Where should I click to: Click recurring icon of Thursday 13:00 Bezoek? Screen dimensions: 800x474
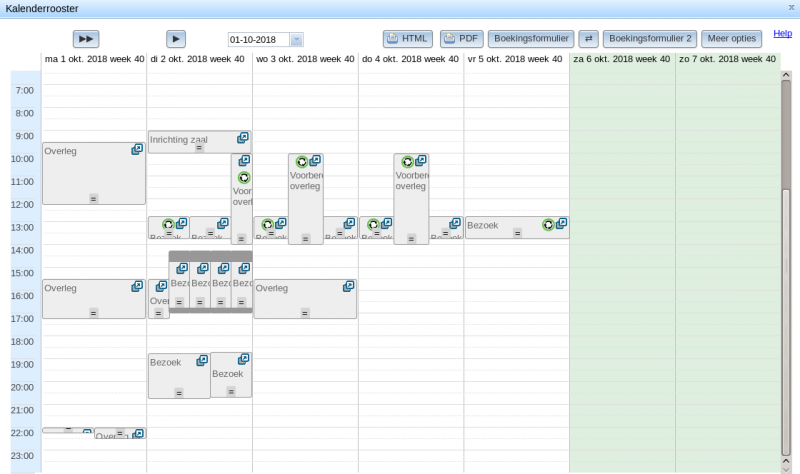pos(373,224)
